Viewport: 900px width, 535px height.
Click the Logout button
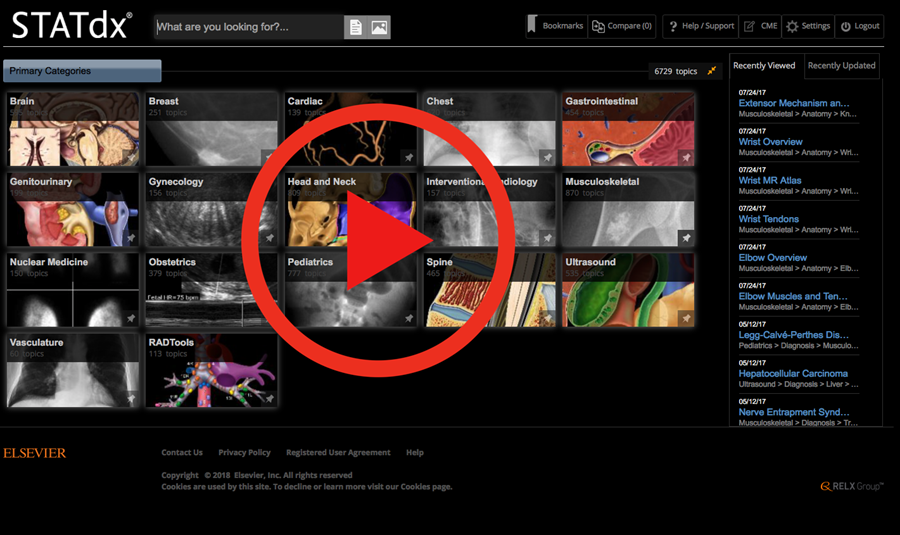point(859,26)
